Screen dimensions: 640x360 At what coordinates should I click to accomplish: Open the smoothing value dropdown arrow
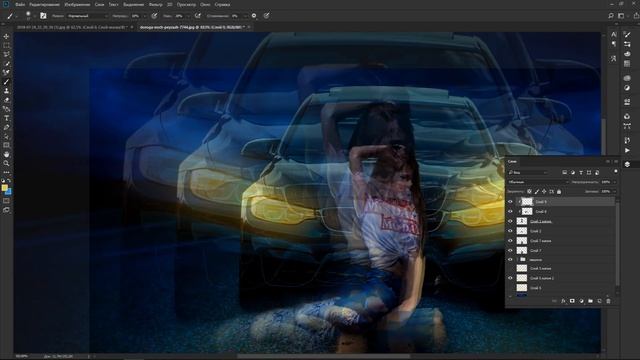pyautogui.click(x=245, y=16)
